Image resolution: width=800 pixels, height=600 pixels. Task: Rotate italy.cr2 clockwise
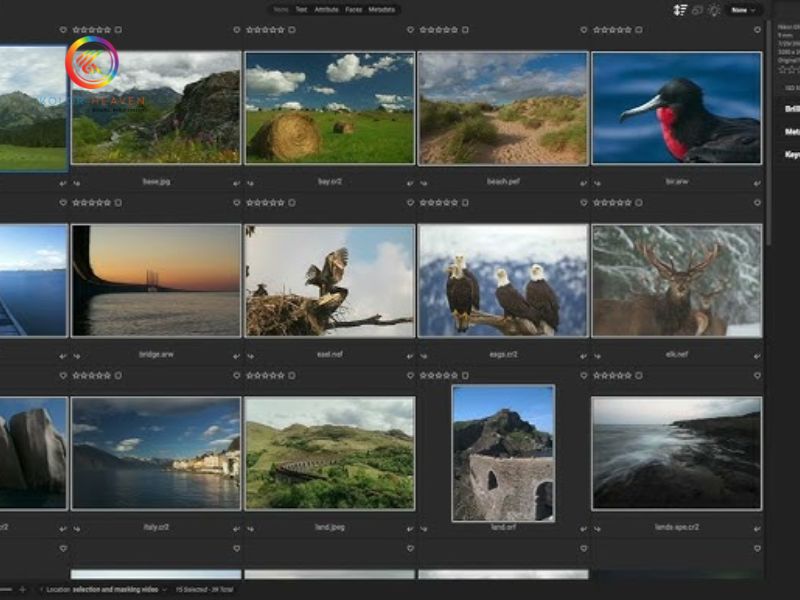236,529
